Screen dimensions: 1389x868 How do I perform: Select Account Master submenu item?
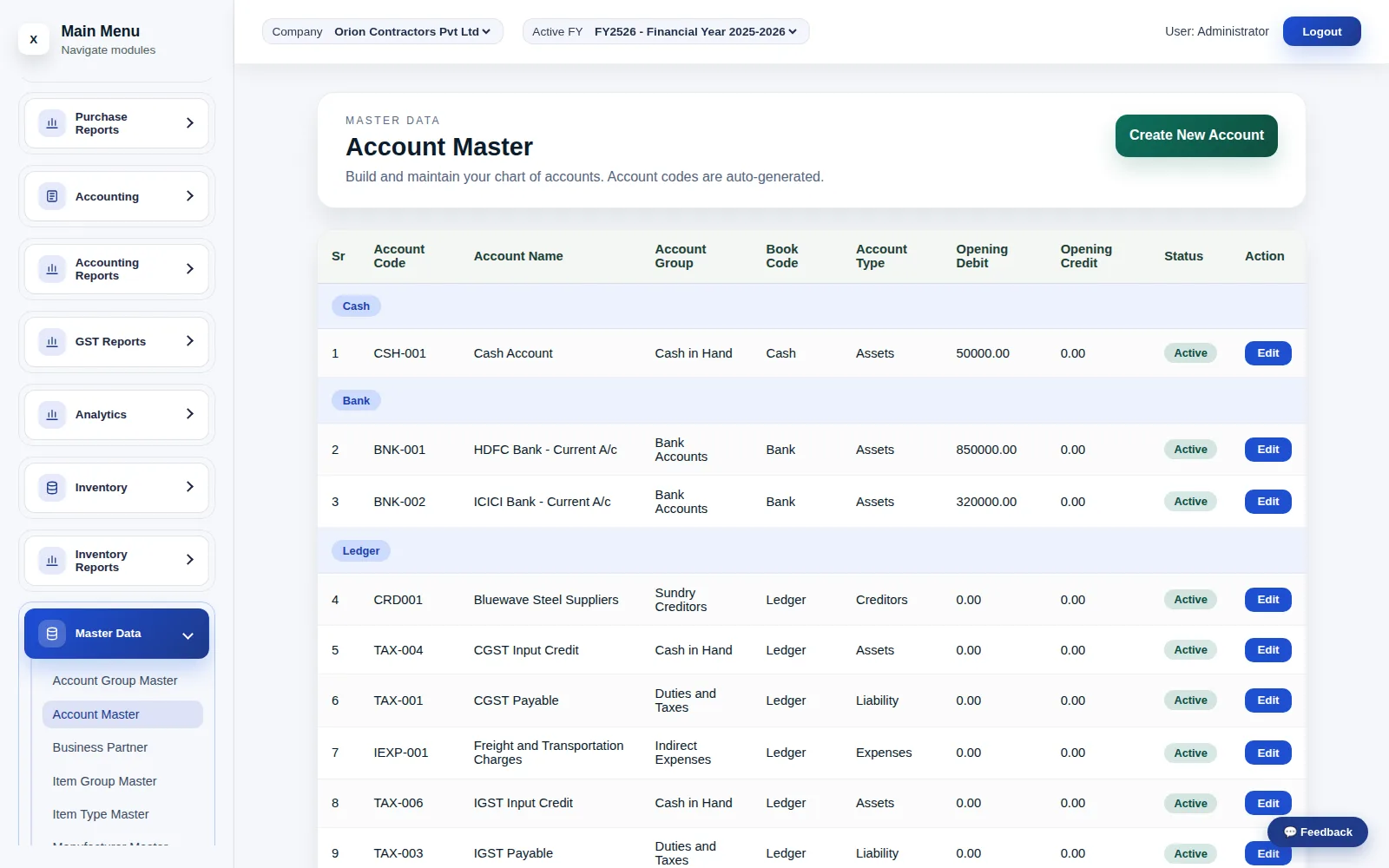pyautogui.click(x=122, y=714)
